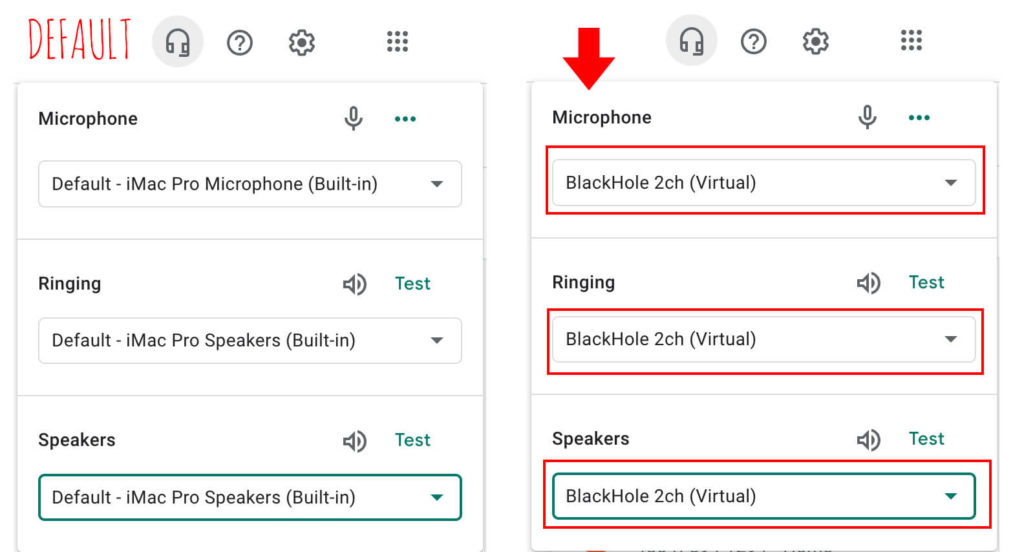This screenshot has width=1024, height=552.
Task: Open the right Speakers BlackHole 2ch dropdown
Action: (x=764, y=496)
